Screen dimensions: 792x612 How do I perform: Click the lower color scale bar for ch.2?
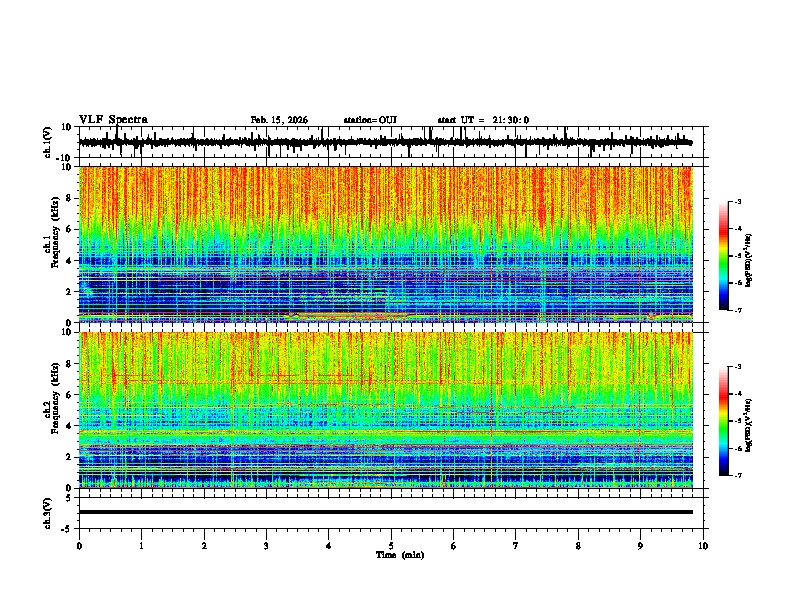coord(724,421)
